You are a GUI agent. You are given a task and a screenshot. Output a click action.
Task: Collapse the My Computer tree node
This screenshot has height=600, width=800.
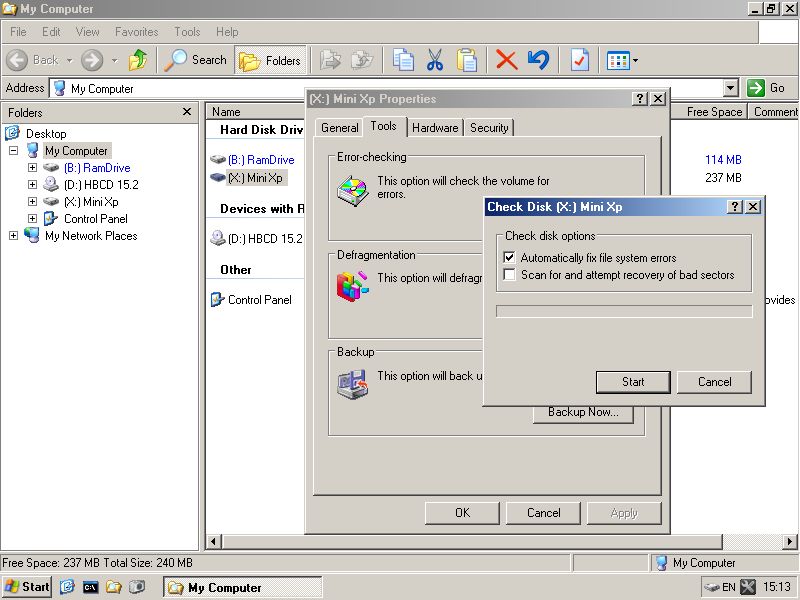[x=14, y=151]
